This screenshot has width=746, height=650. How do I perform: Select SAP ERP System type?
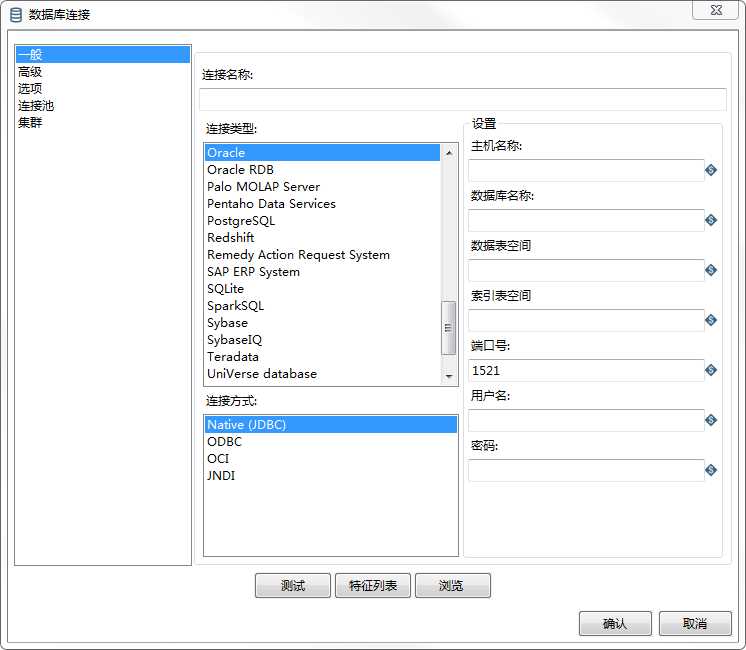click(x=323, y=272)
